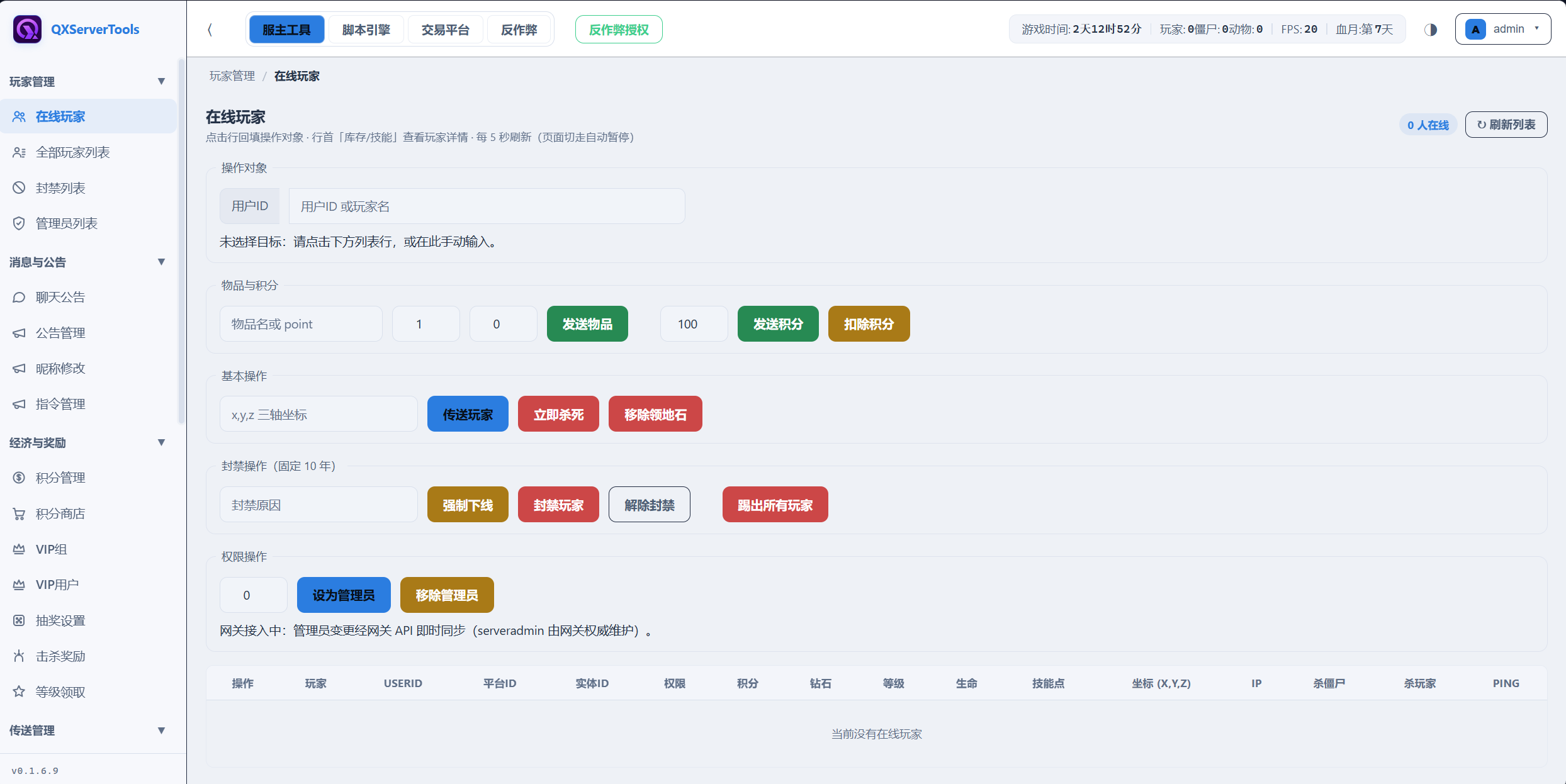
Task: Click the 反作弊授权 button
Action: coord(619,30)
